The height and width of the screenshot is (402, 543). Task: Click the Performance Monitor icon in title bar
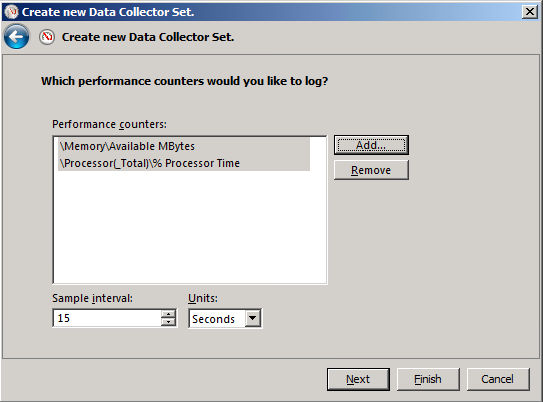pos(11,12)
